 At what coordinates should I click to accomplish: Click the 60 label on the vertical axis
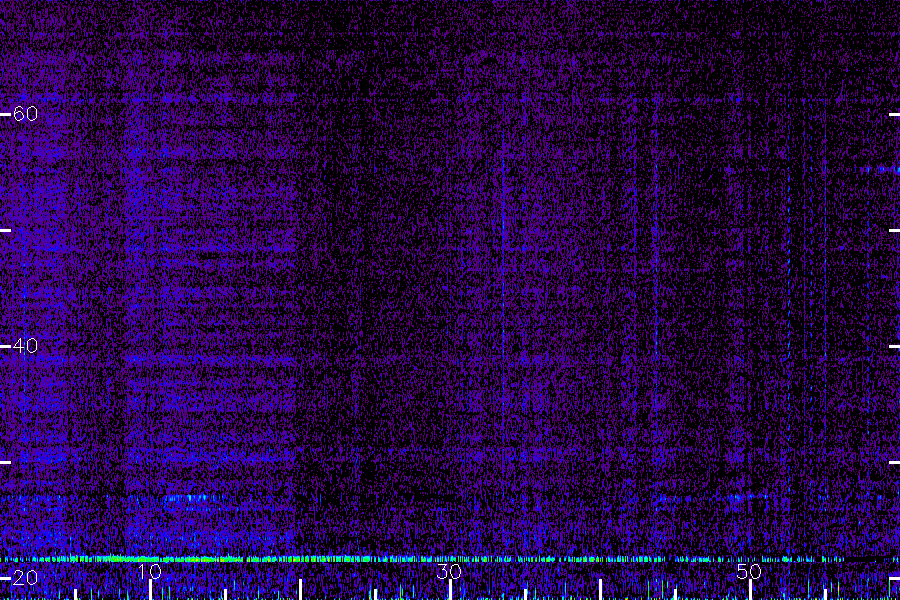pyautogui.click(x=25, y=114)
